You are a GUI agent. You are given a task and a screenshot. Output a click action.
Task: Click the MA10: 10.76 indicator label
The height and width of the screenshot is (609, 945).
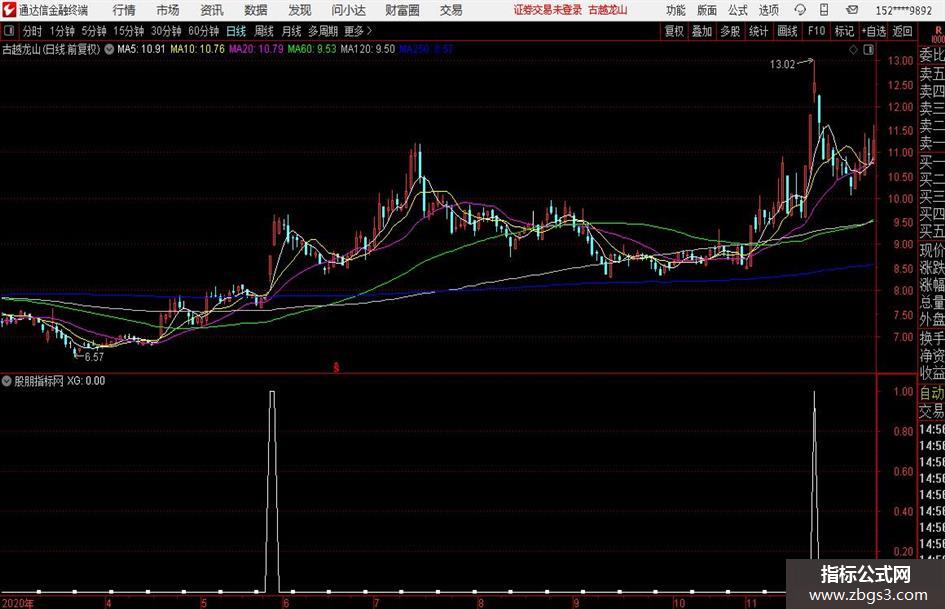[197, 49]
